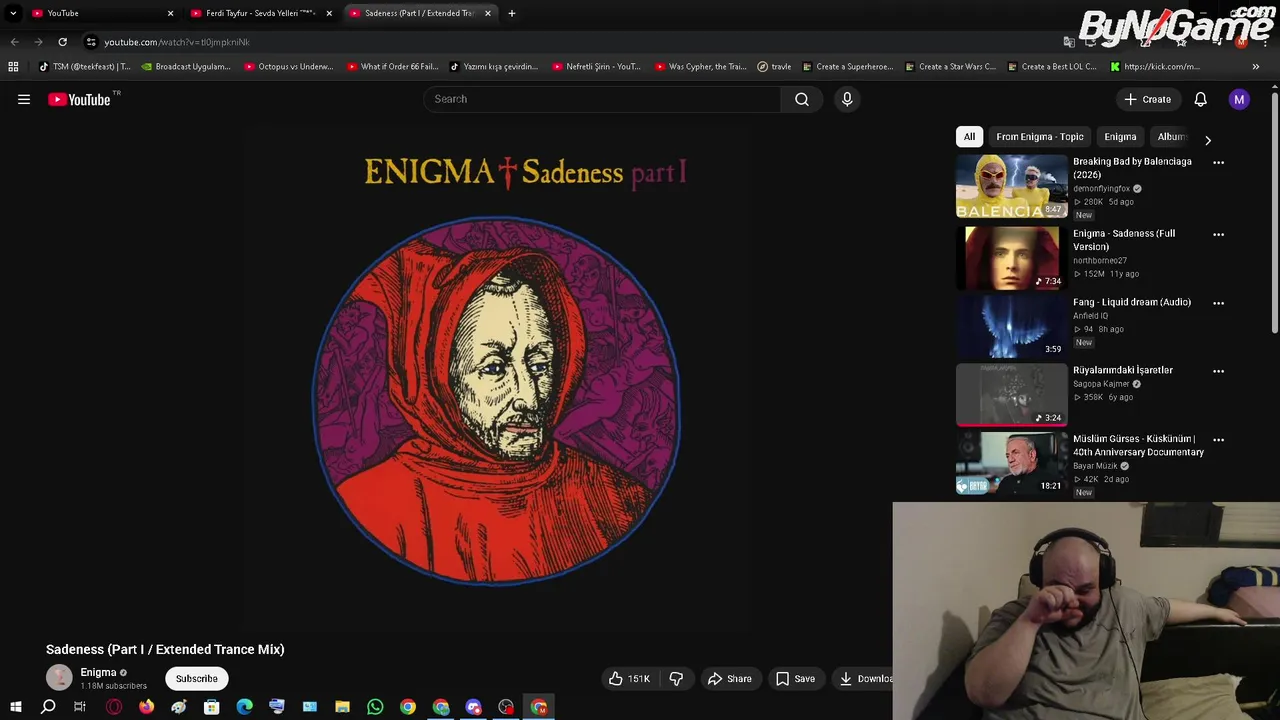This screenshot has height=720, width=1280.
Task: Open options for Enigma - Sadeness (Full Version)
Action: click(x=1218, y=234)
